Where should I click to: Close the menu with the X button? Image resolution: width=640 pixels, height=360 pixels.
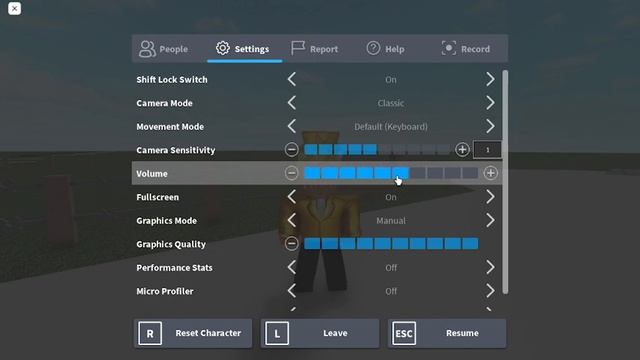pos(14,8)
